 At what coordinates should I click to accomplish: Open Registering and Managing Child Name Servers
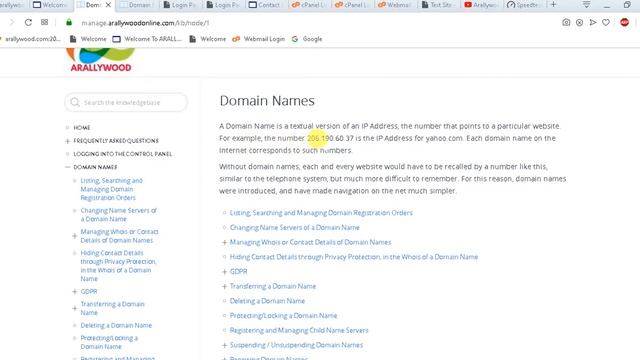click(x=299, y=330)
